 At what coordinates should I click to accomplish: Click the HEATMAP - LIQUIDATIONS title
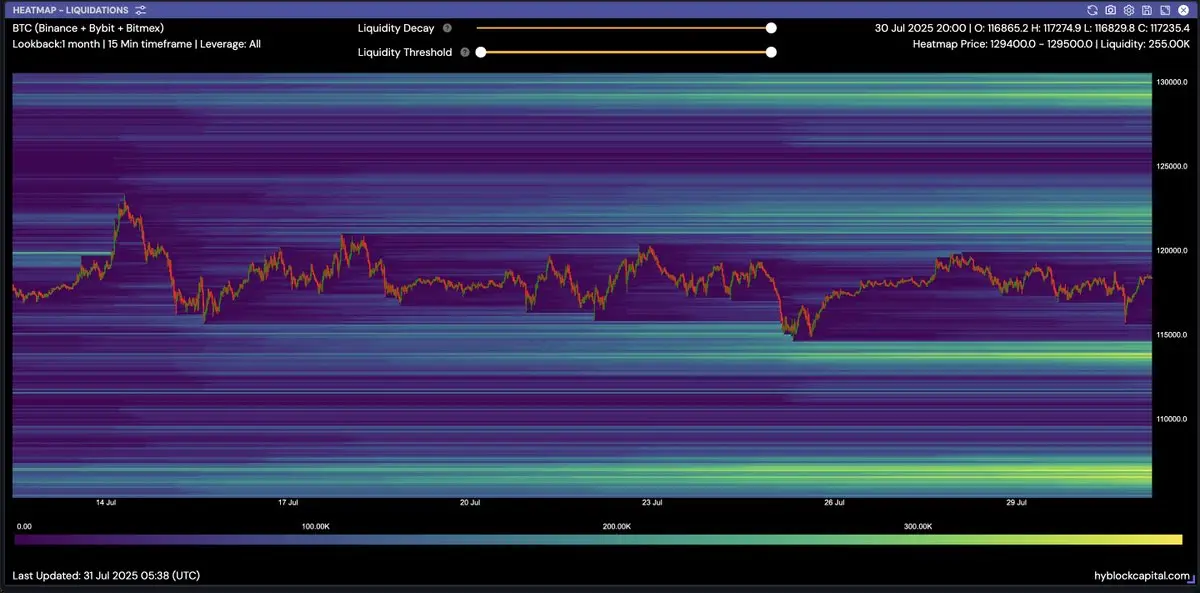(x=70, y=9)
